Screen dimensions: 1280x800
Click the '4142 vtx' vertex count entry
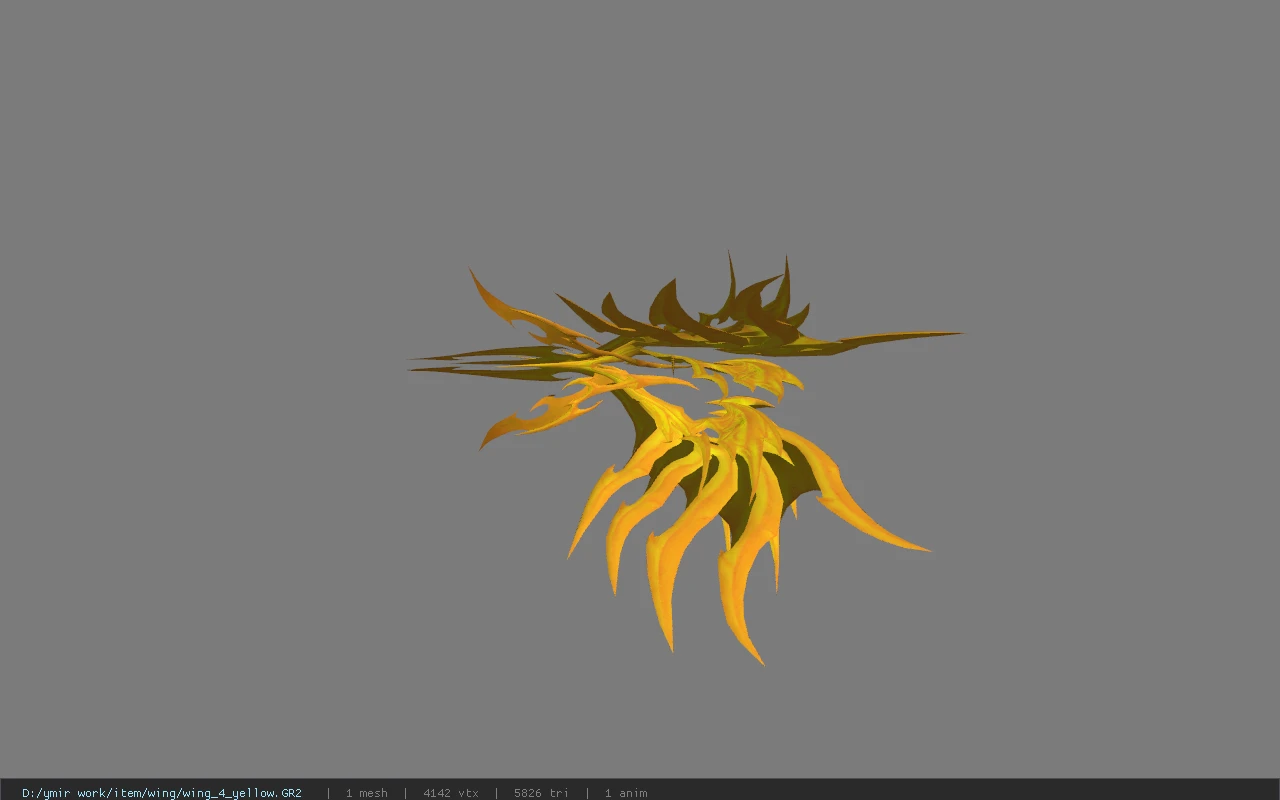click(x=451, y=792)
